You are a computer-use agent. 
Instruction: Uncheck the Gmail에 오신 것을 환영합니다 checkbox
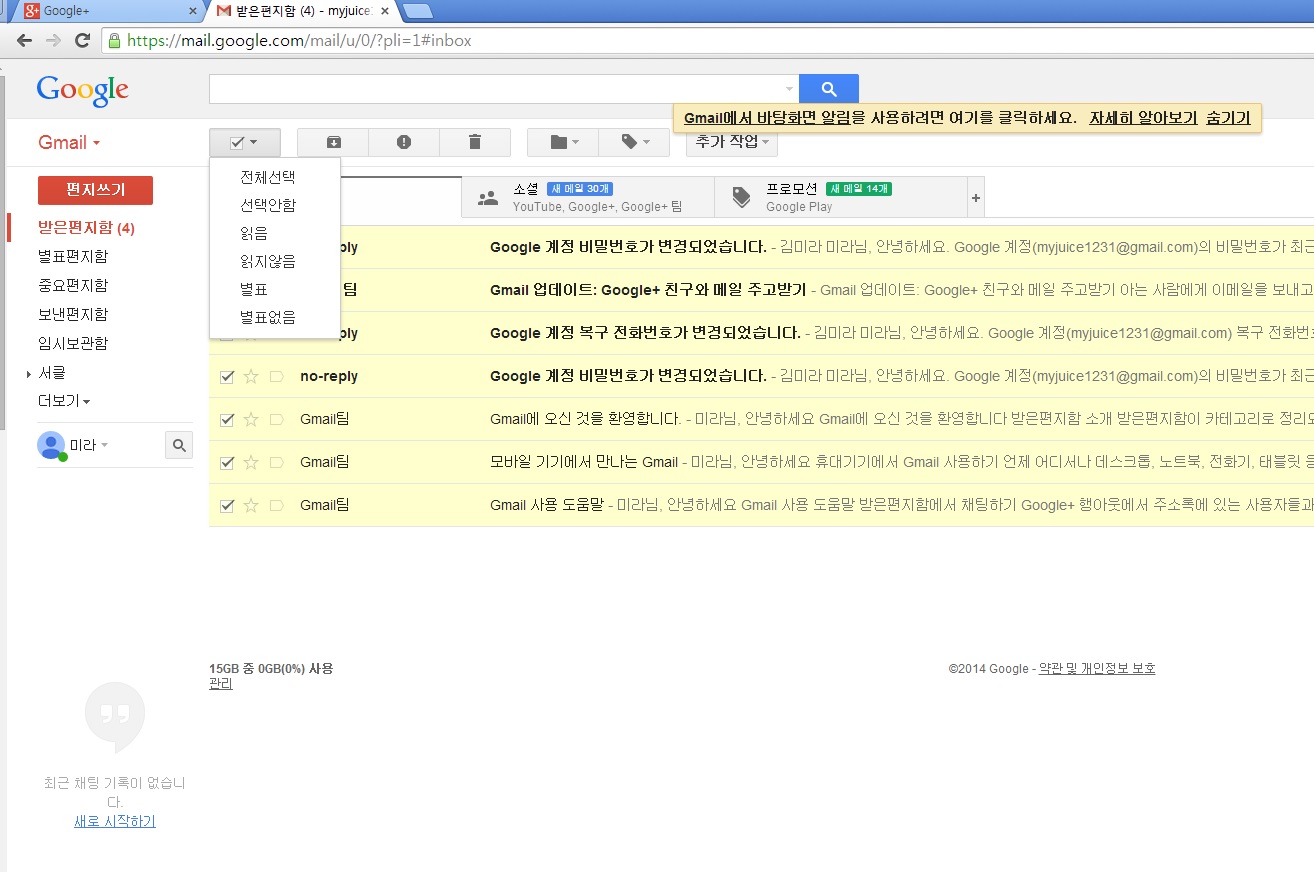227,419
